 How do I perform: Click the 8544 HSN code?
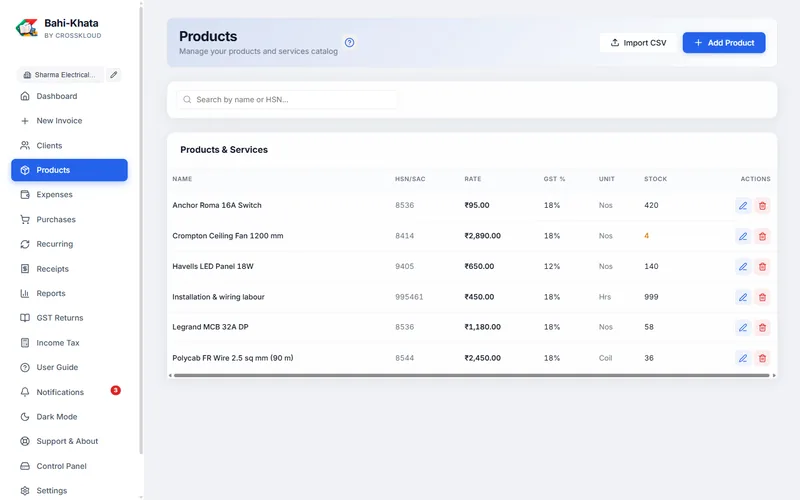tap(405, 358)
